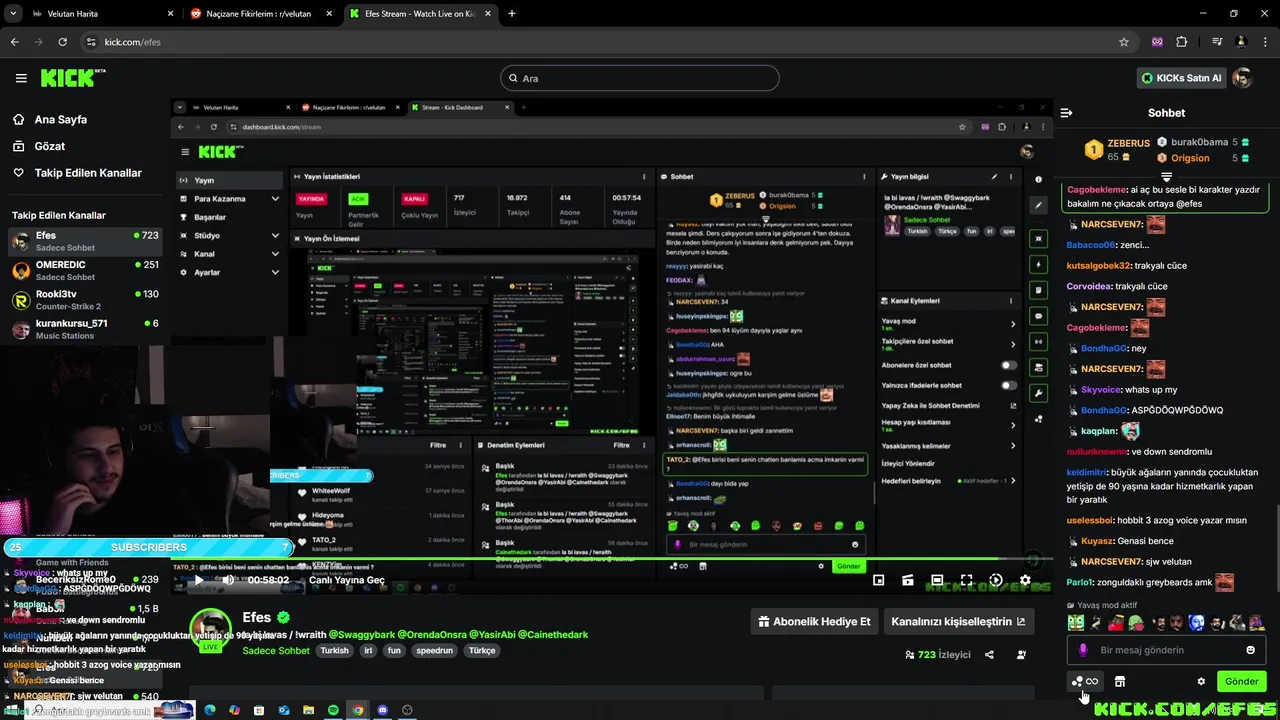Screen dimensions: 1280x720
Task: Click the kick.com/efes address bar
Action: 600,42
